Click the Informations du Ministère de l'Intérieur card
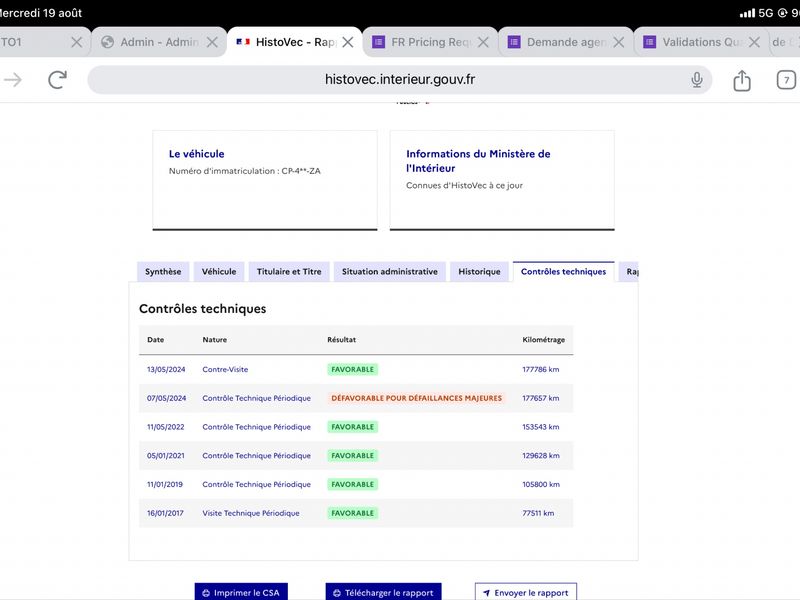 tap(502, 180)
